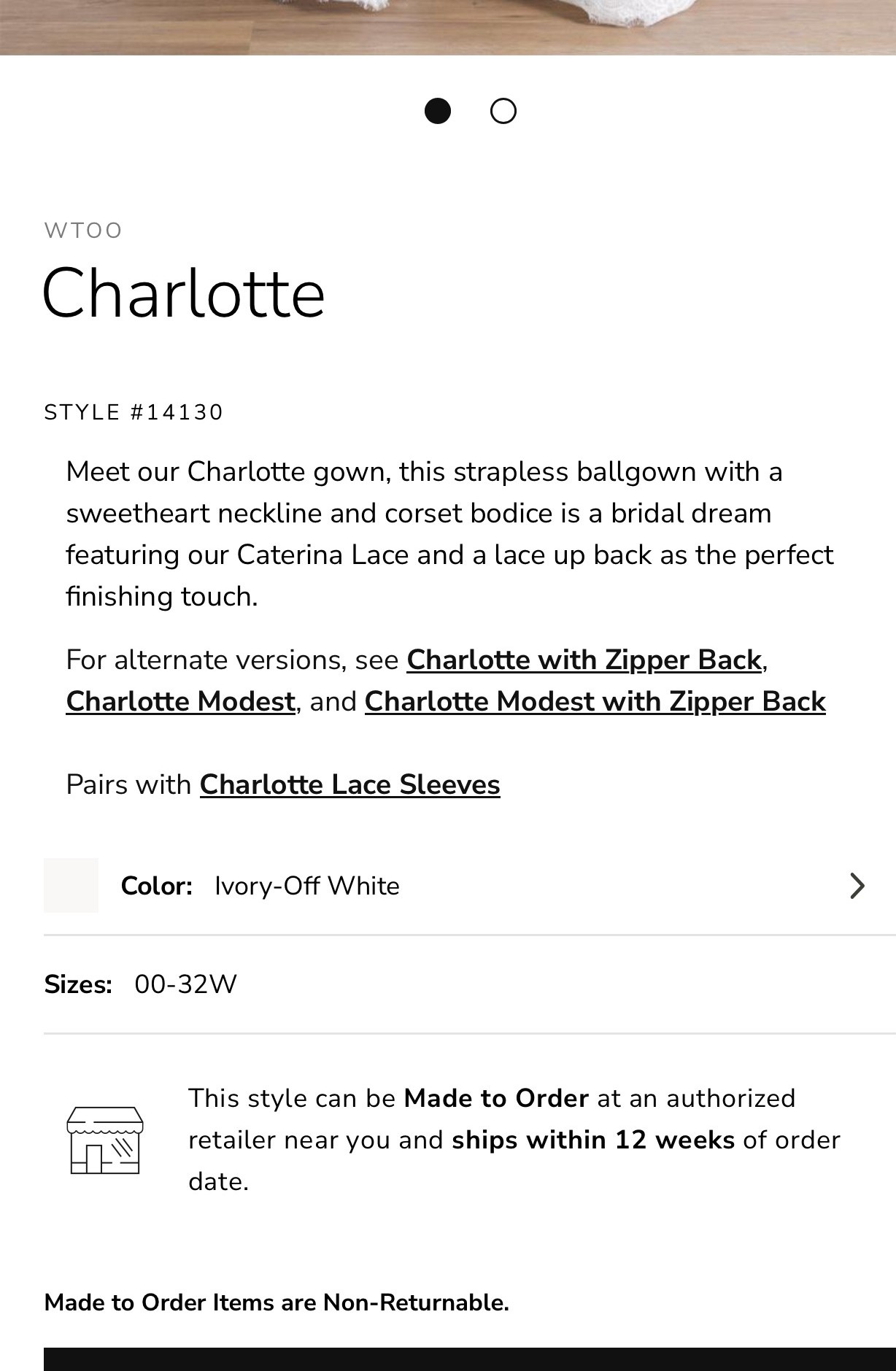Click the Sizes 00-32W row

tap(470, 984)
